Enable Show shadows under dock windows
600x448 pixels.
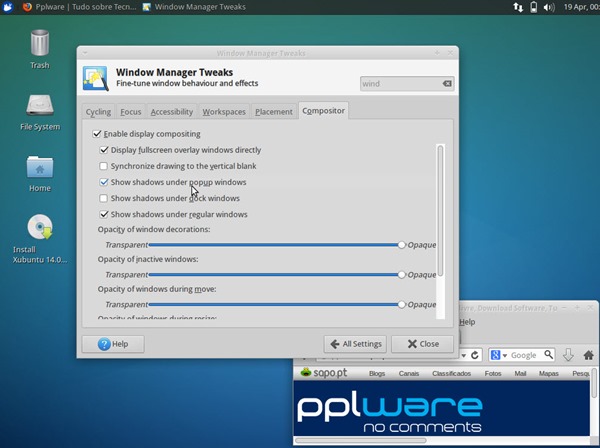click(103, 198)
